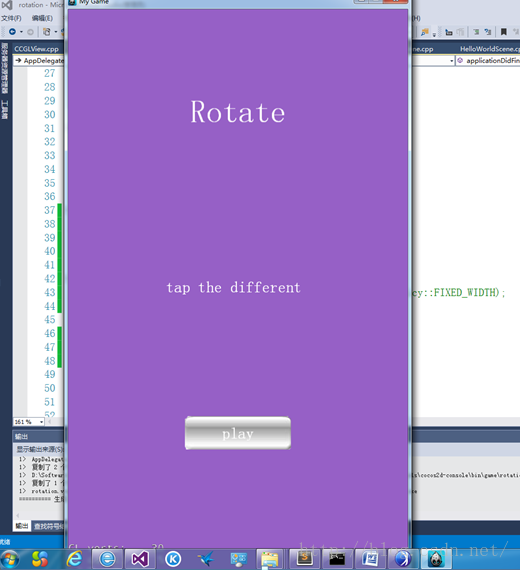Switch to the CCGLView.cpp tab
Image resolution: width=520 pixels, height=570 pixels.
tap(36, 49)
